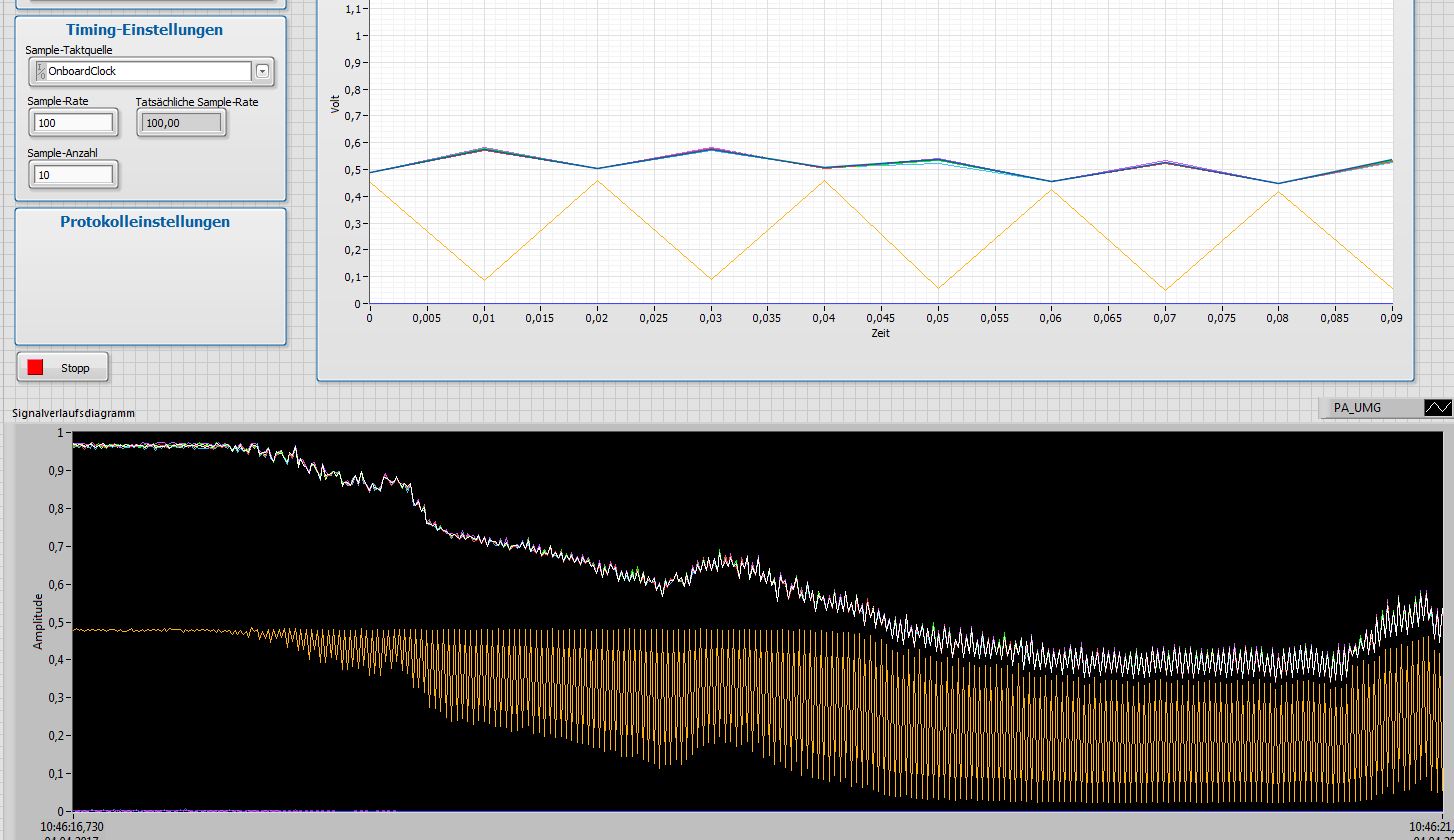Select the Signalverlaufsdiagramm chart label
The image size is (1454, 840).
click(x=73, y=413)
